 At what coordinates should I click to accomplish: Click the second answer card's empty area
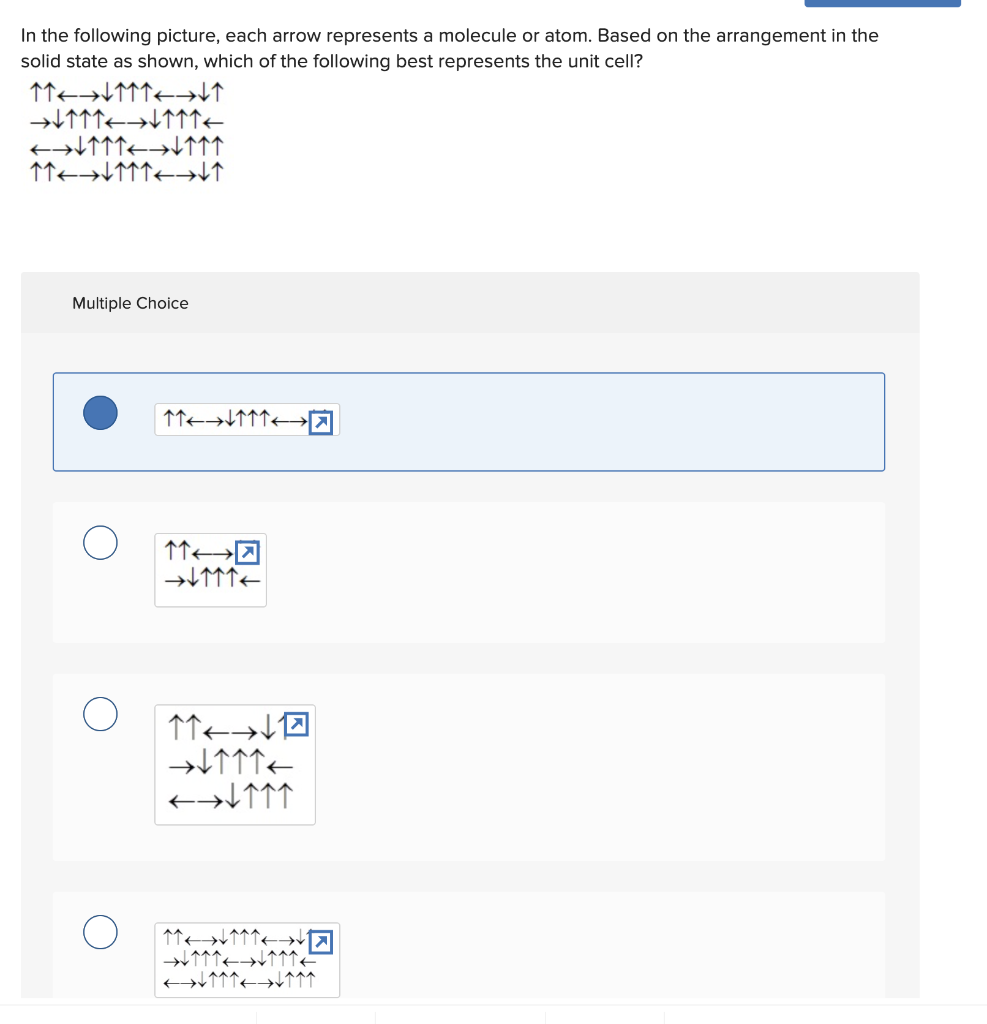575,573
